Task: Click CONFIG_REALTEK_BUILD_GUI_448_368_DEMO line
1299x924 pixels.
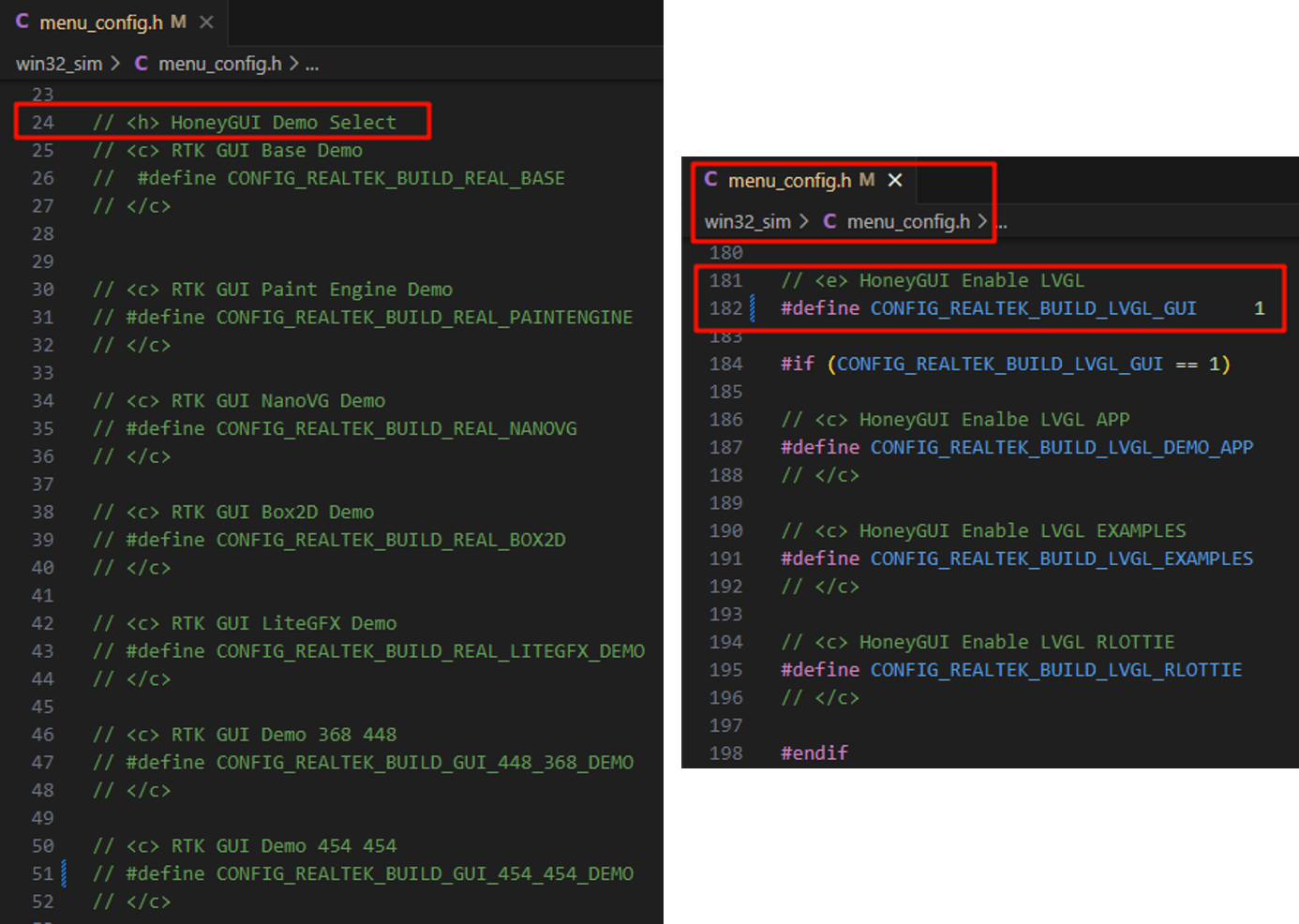Action: (363, 763)
